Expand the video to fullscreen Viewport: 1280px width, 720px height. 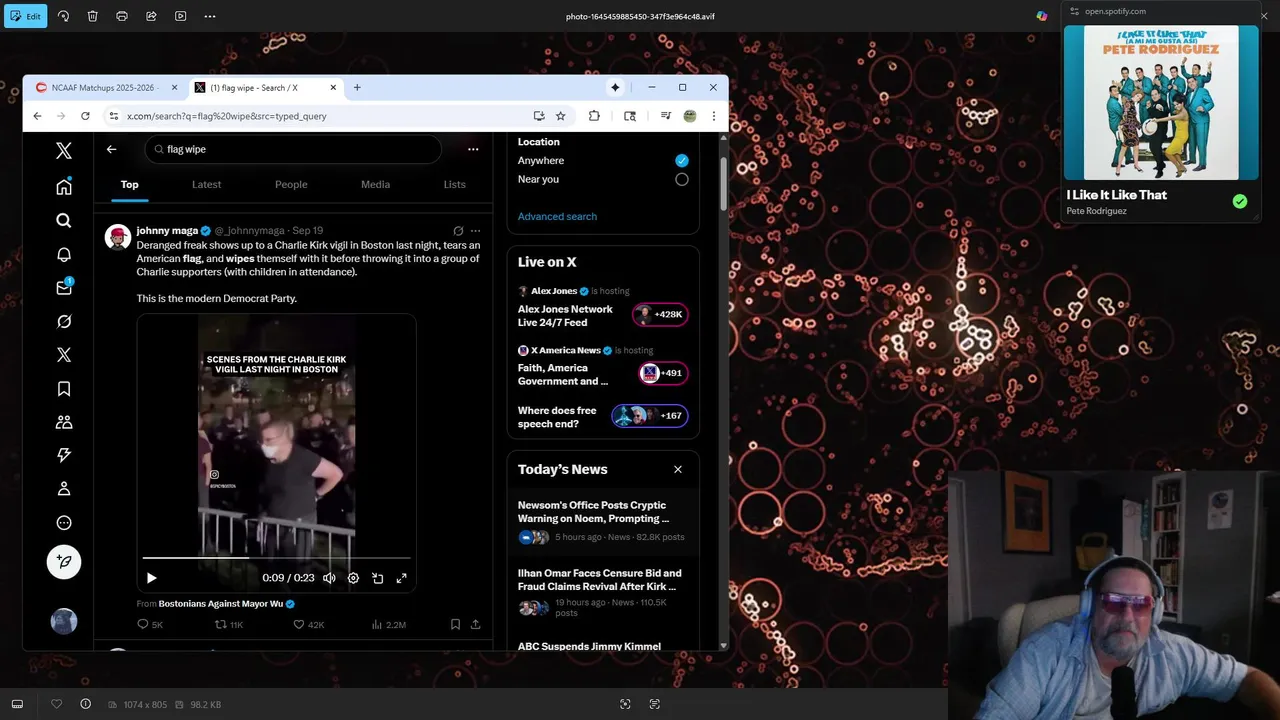pos(402,578)
